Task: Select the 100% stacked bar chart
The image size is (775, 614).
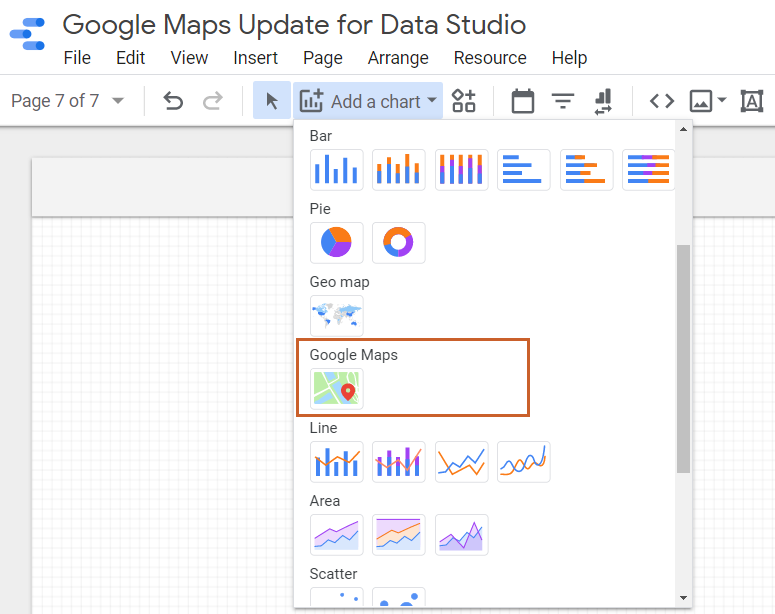Action: (x=648, y=170)
